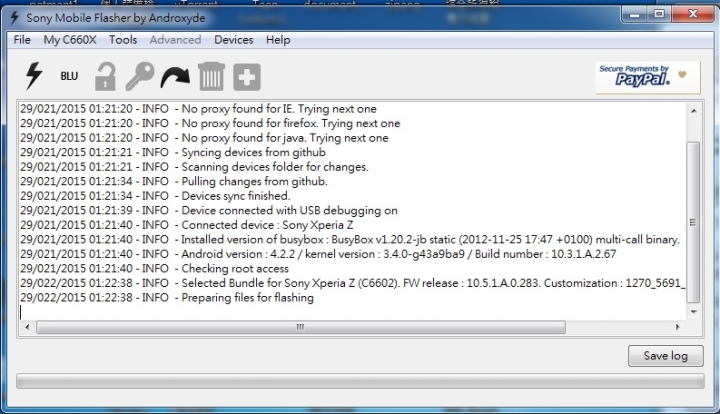Open the Tools menu

point(123,40)
